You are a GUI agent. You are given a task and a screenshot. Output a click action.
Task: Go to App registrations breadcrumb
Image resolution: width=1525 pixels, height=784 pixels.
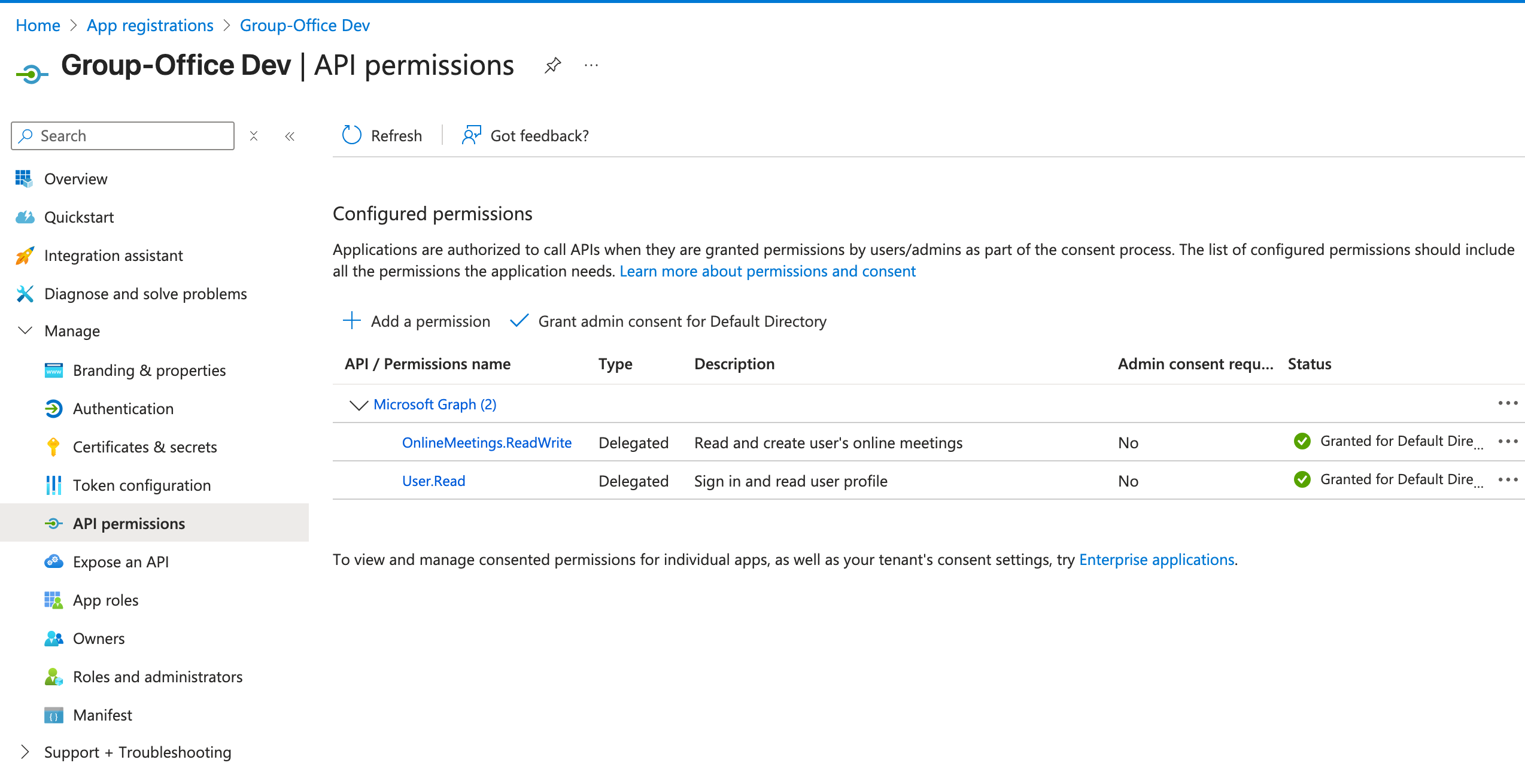(x=150, y=25)
